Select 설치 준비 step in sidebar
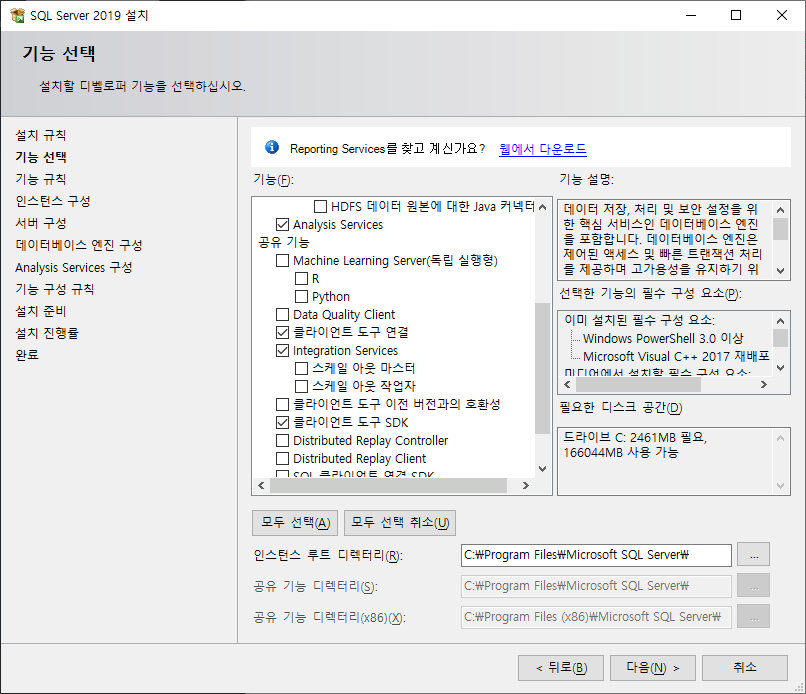Screen dimensions: 806x694 click(41, 311)
